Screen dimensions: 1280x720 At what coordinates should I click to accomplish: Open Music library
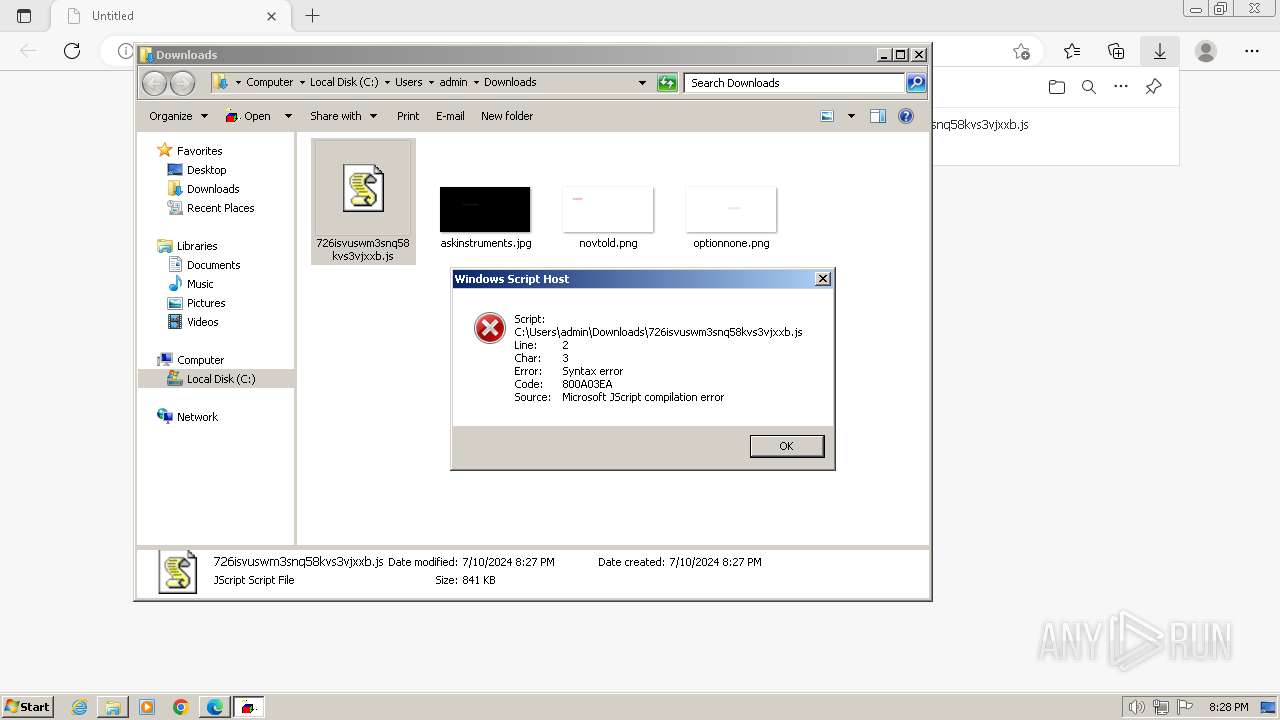(200, 284)
